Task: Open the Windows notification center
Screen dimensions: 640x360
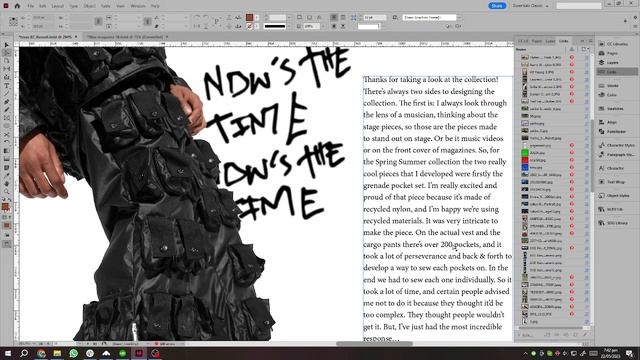Action: coord(630,353)
